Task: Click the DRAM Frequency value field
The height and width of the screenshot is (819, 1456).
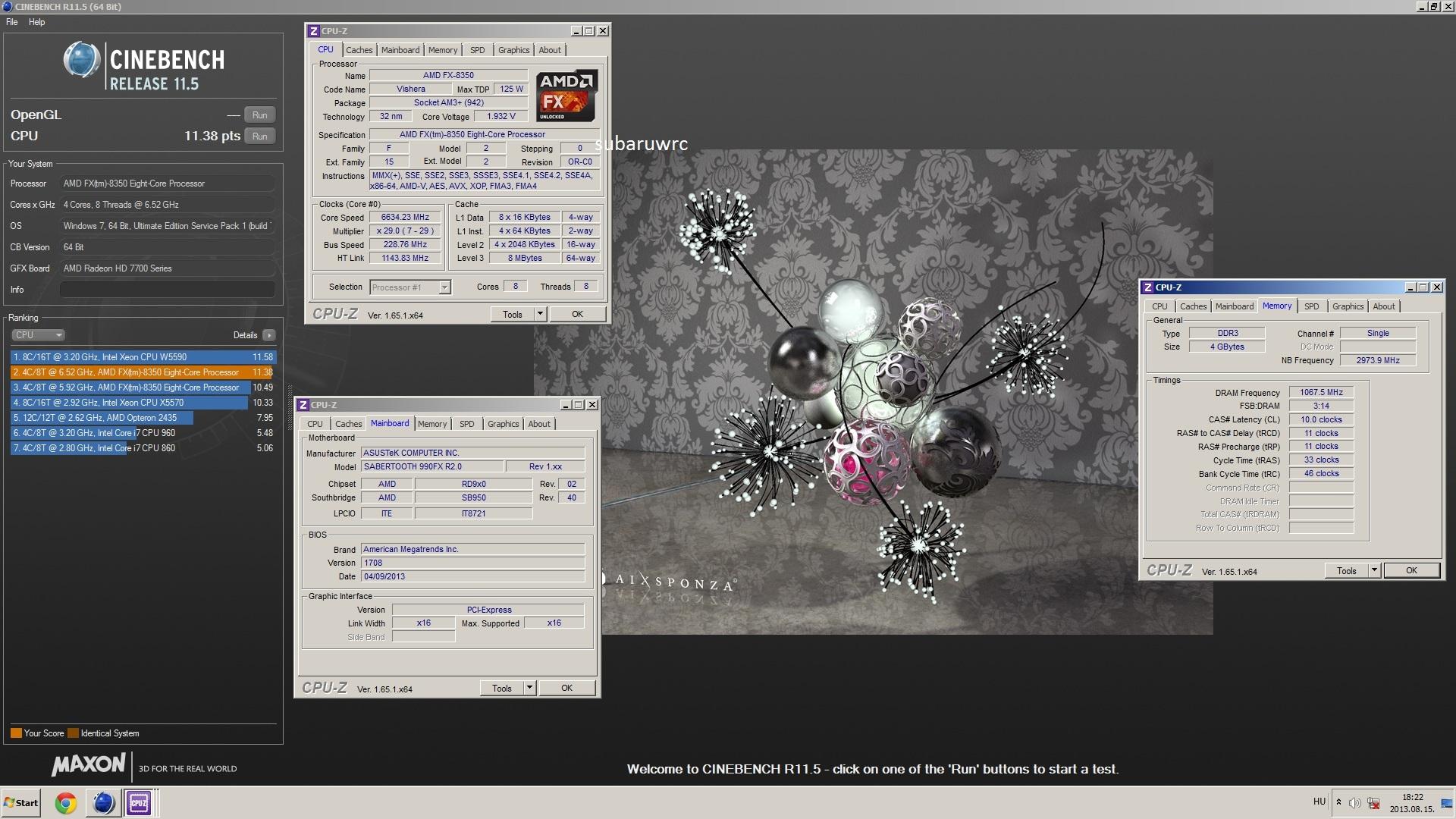Action: point(1321,393)
